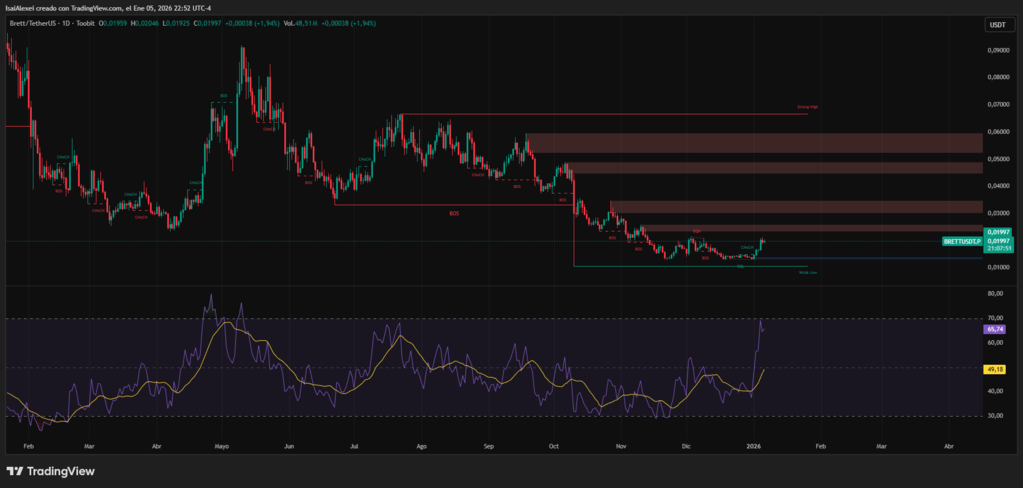Click the Nov label on the time axis
Viewport: 1023px width, 488px height.
[620, 447]
